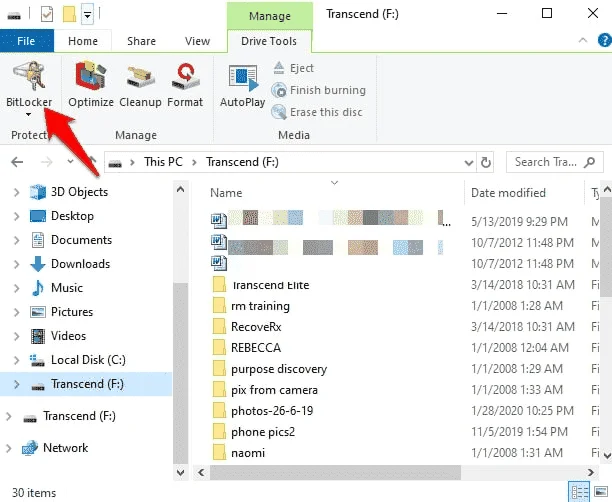Click the Search Transcend input field
Viewport: 612px width, 502px height.
pyautogui.click(x=554, y=162)
